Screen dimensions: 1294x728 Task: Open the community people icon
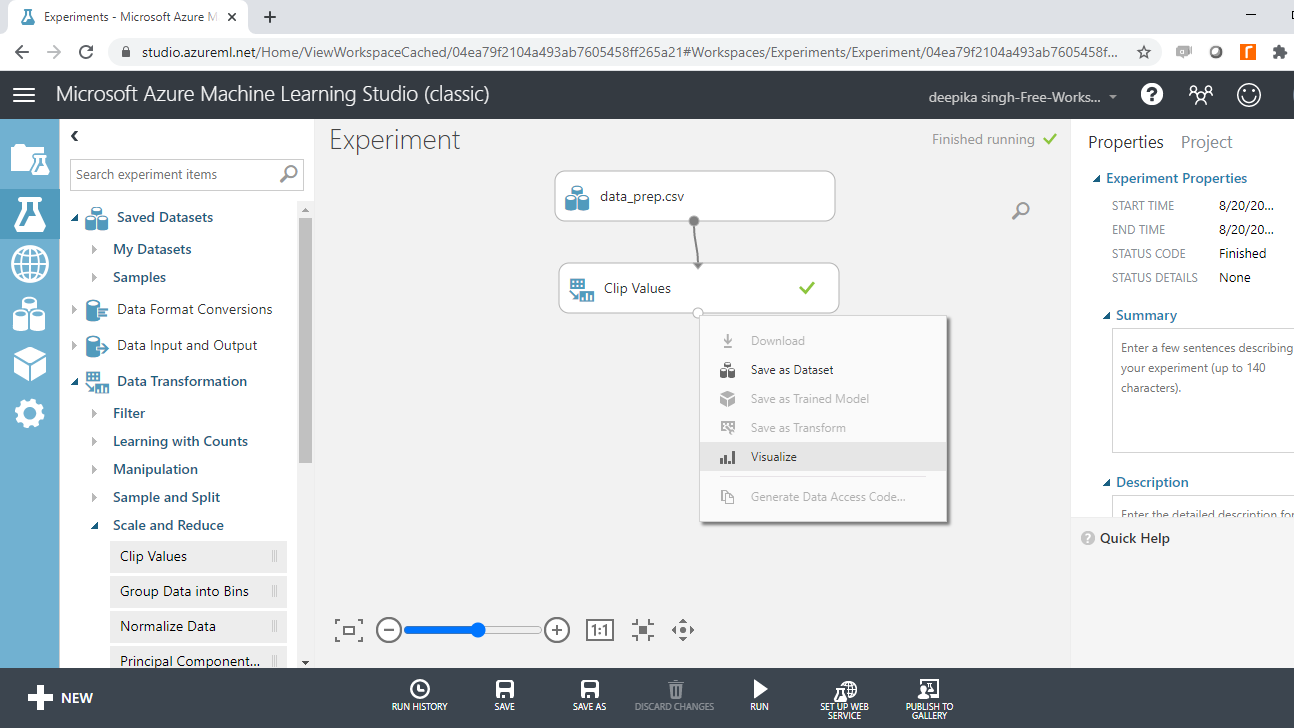(1201, 94)
